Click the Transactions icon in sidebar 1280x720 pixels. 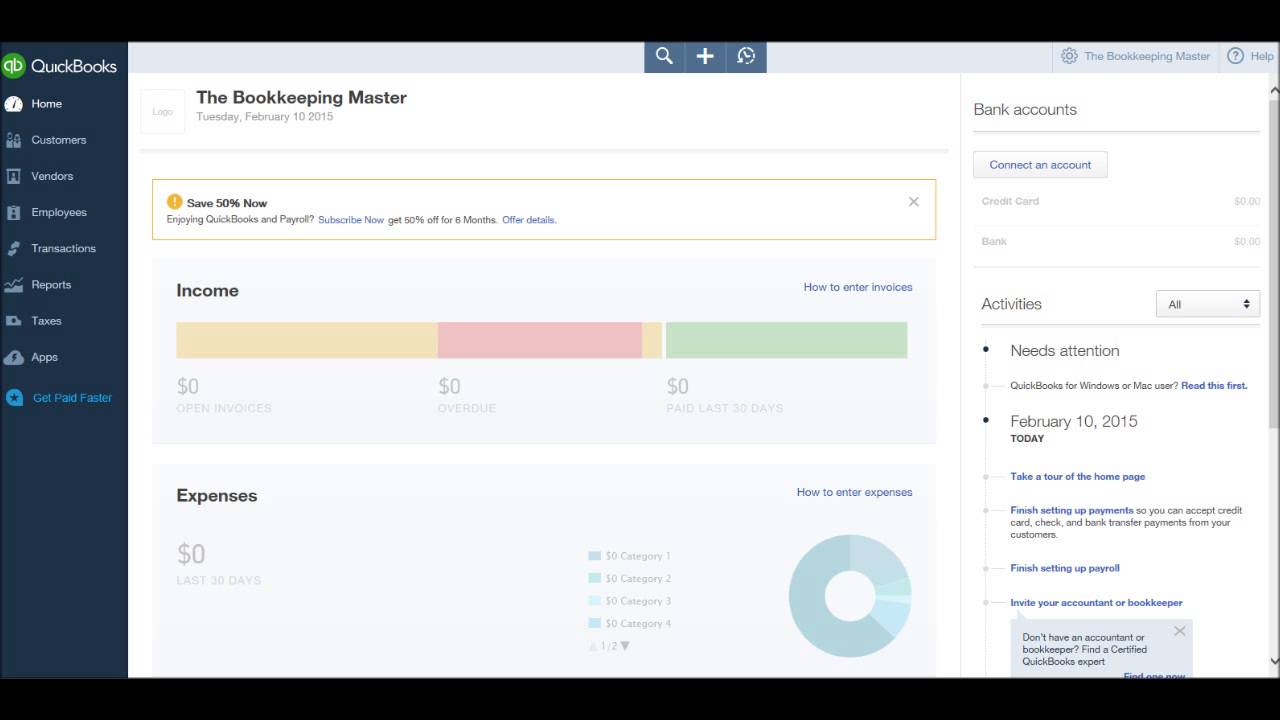point(13,248)
